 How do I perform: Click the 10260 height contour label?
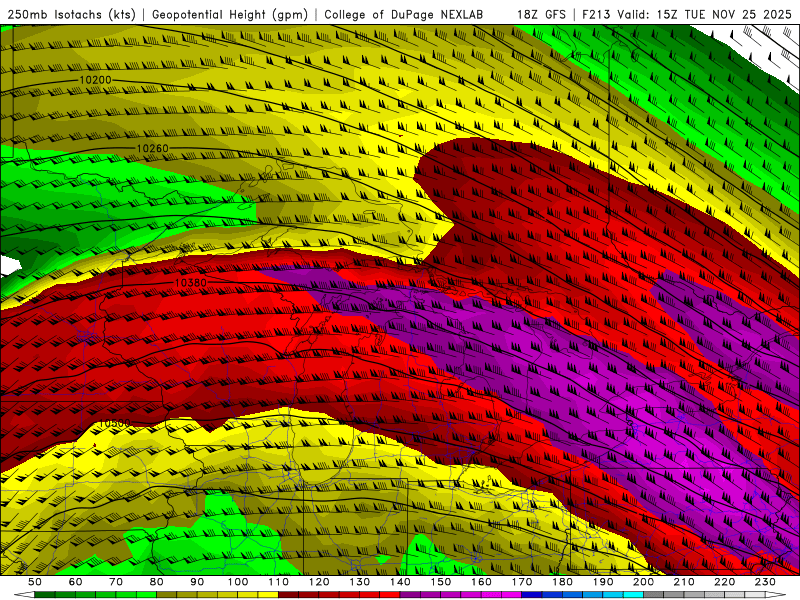[152, 148]
